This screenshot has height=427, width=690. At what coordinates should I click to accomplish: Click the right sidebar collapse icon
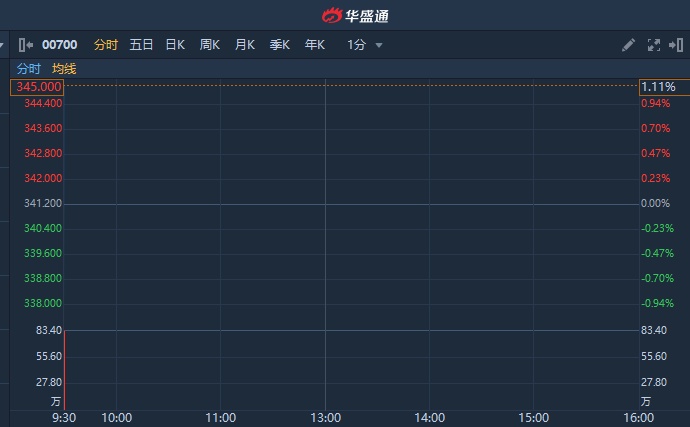coord(676,44)
